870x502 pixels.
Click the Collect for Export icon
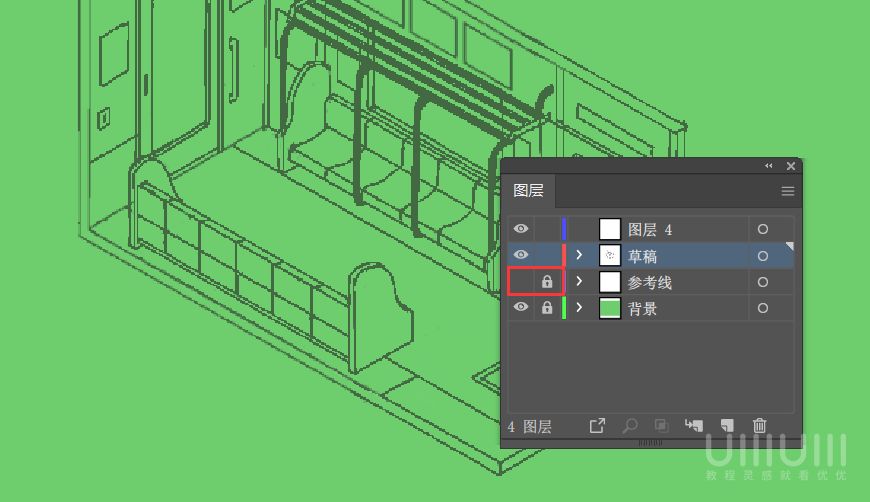tap(597, 426)
